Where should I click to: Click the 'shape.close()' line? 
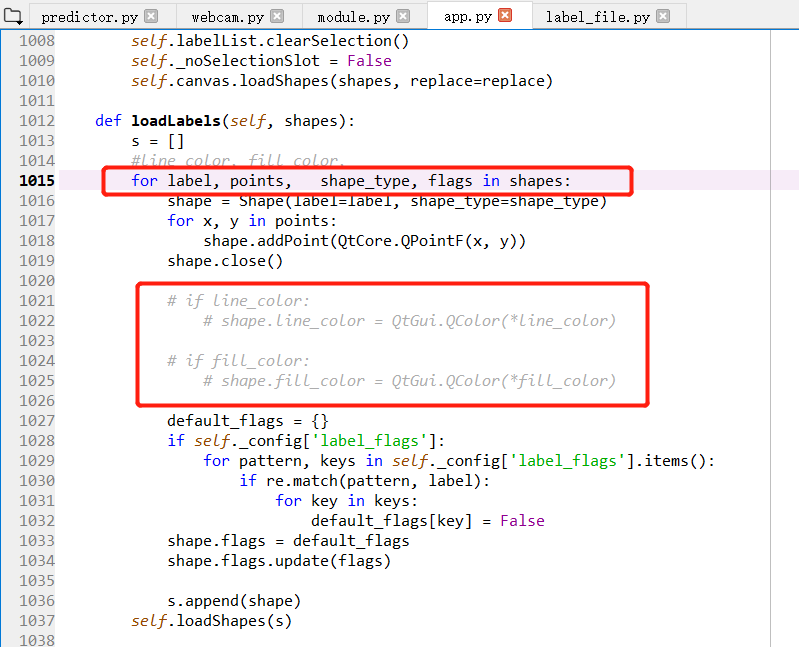pyautogui.click(x=225, y=261)
